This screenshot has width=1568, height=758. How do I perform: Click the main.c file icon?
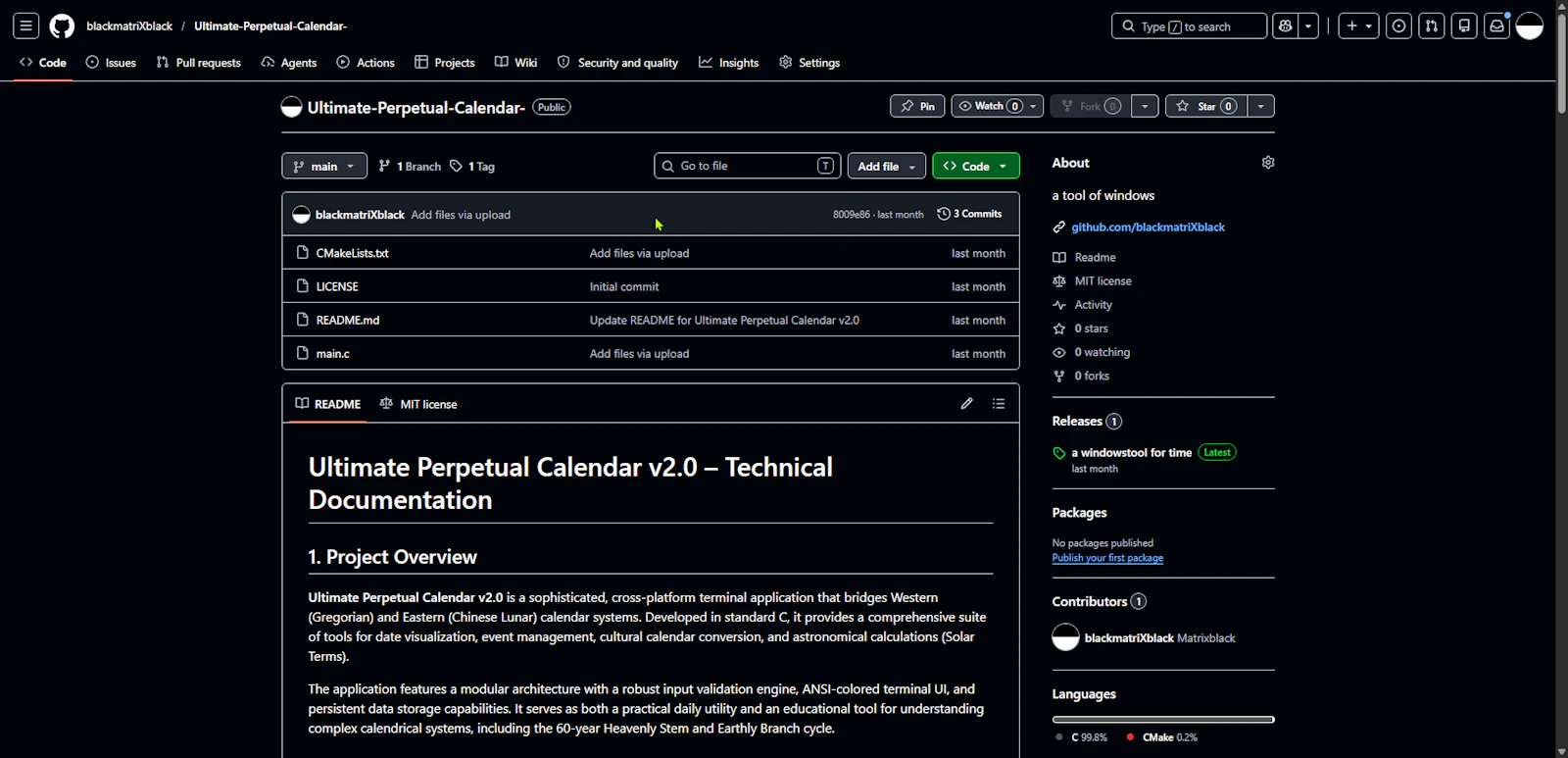tap(303, 353)
